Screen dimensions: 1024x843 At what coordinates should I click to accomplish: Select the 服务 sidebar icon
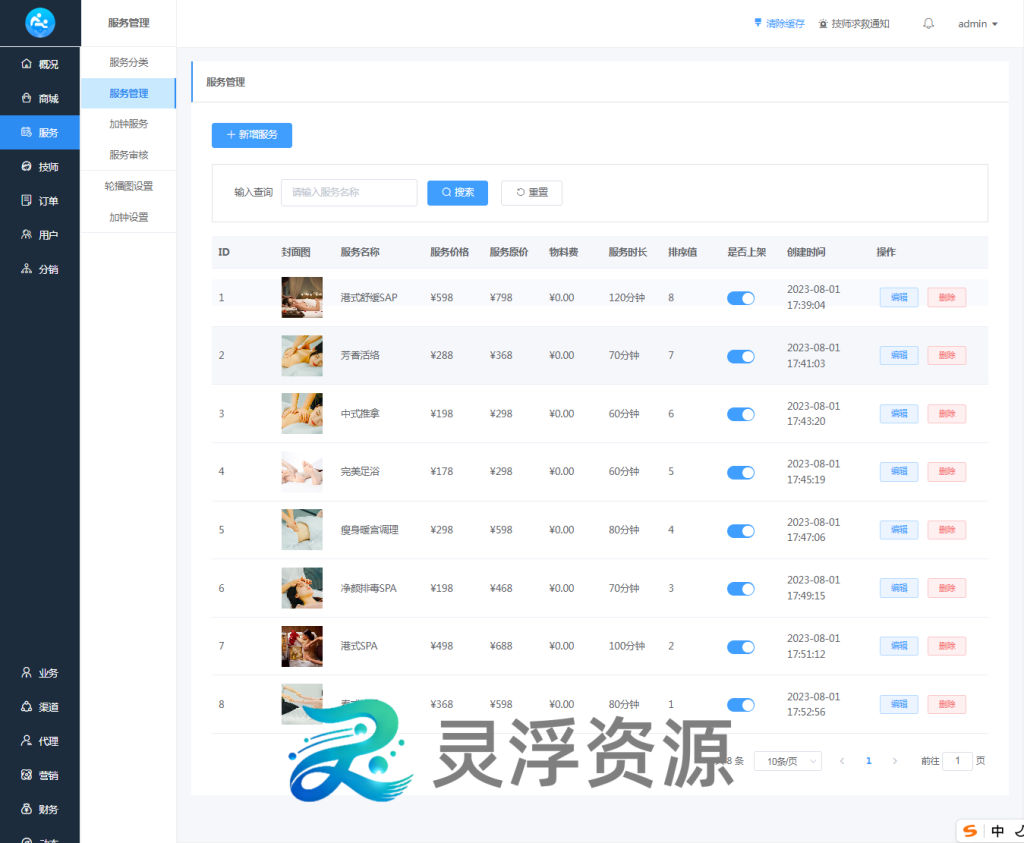point(27,132)
